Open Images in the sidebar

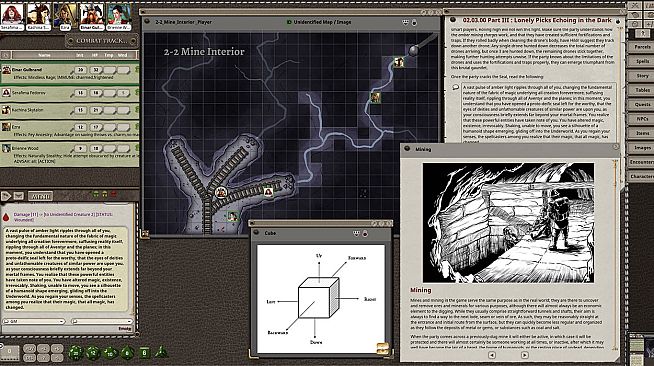click(x=641, y=148)
